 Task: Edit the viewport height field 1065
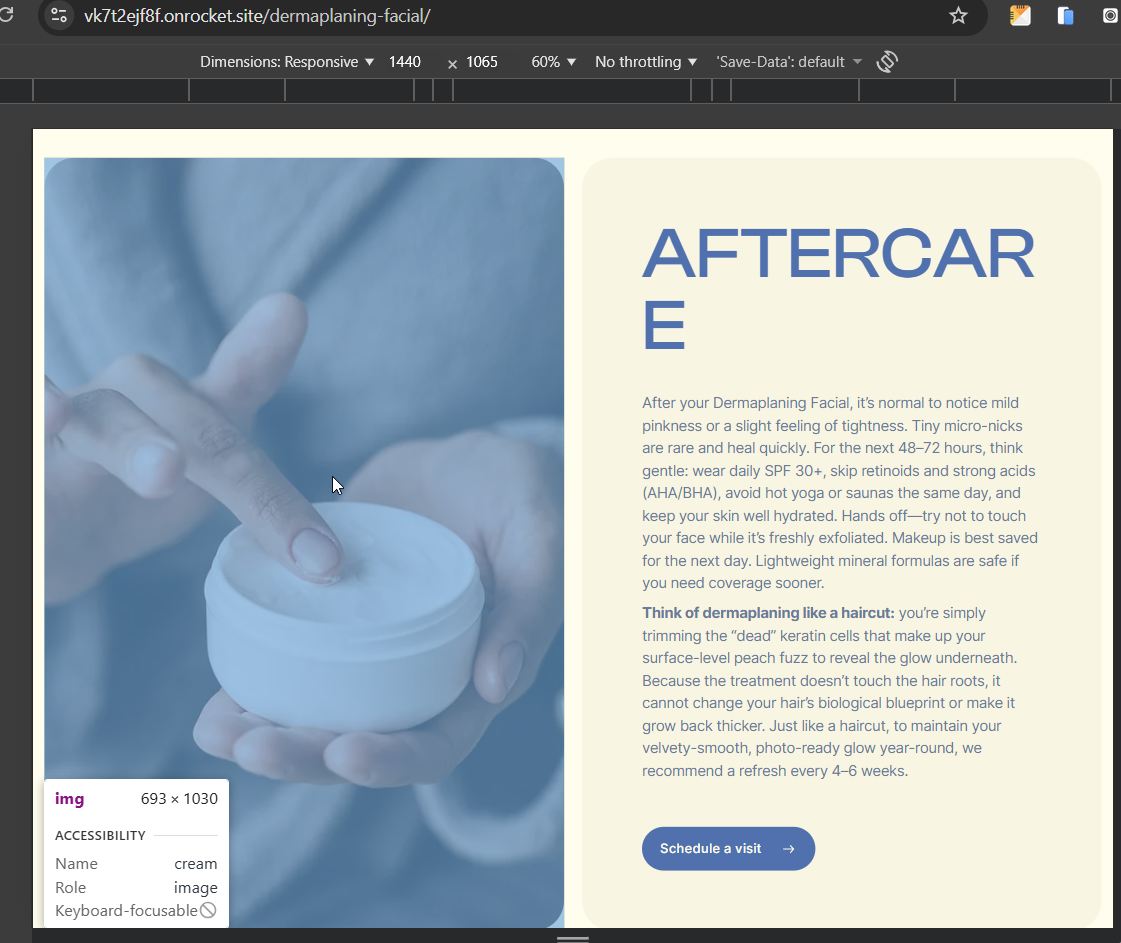pos(482,61)
